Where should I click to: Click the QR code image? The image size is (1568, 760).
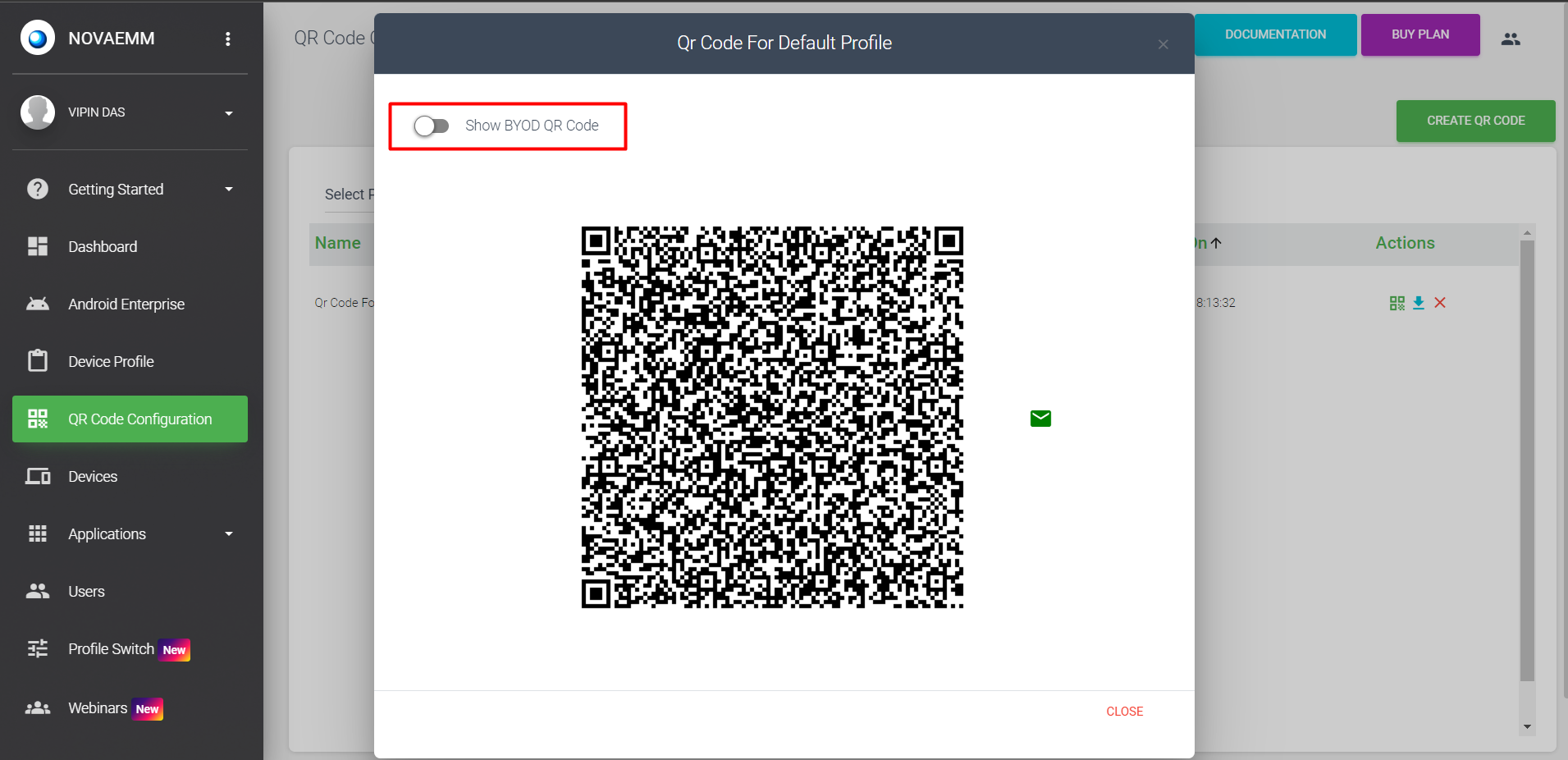pos(772,418)
